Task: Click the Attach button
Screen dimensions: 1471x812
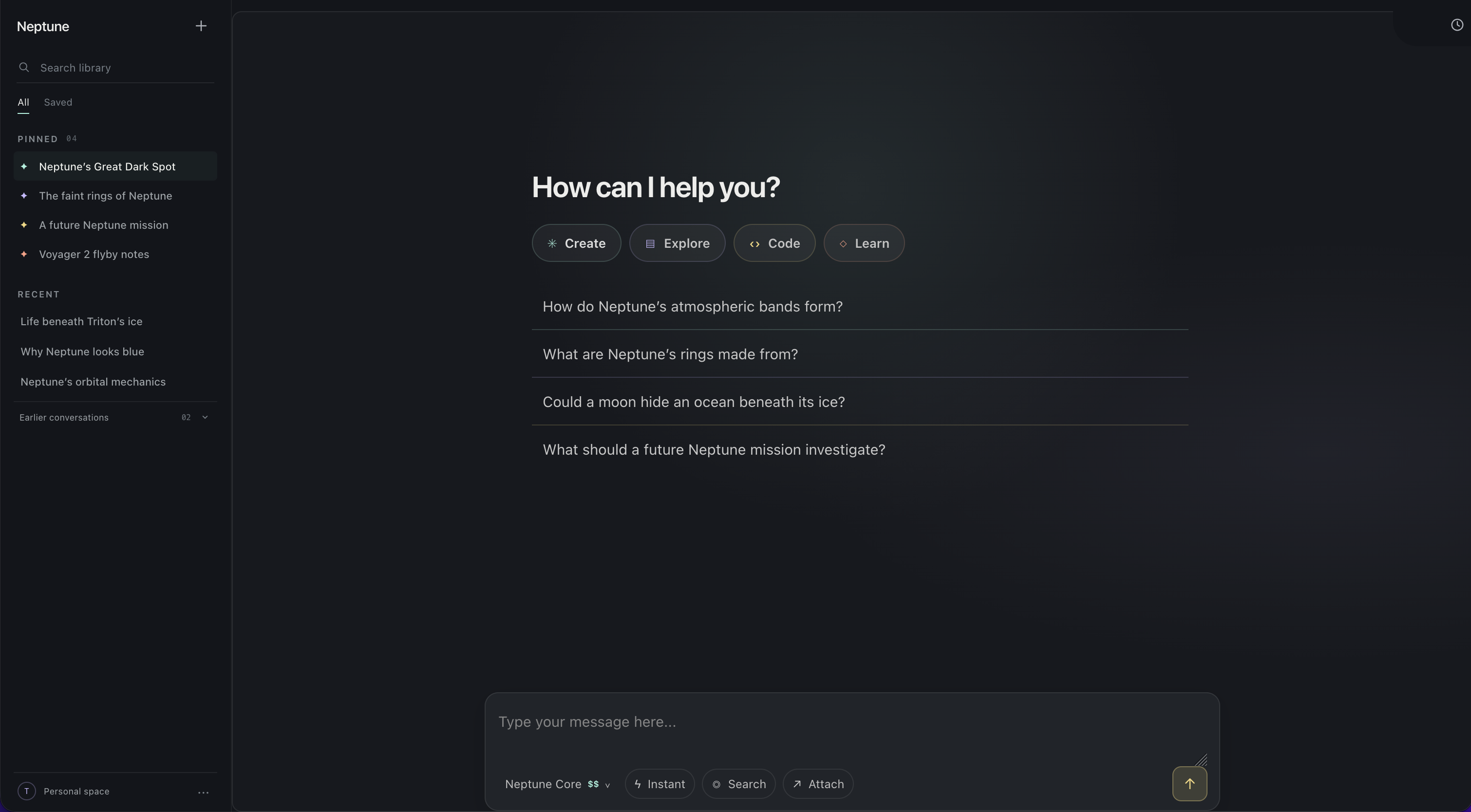Action: [818, 784]
